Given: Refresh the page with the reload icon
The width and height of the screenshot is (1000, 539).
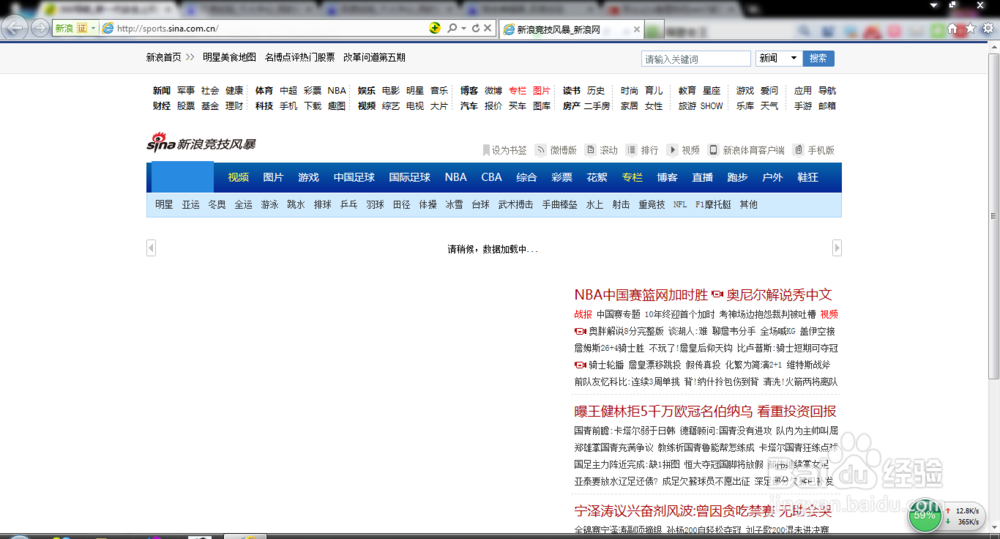Looking at the screenshot, I should [x=475, y=28].
